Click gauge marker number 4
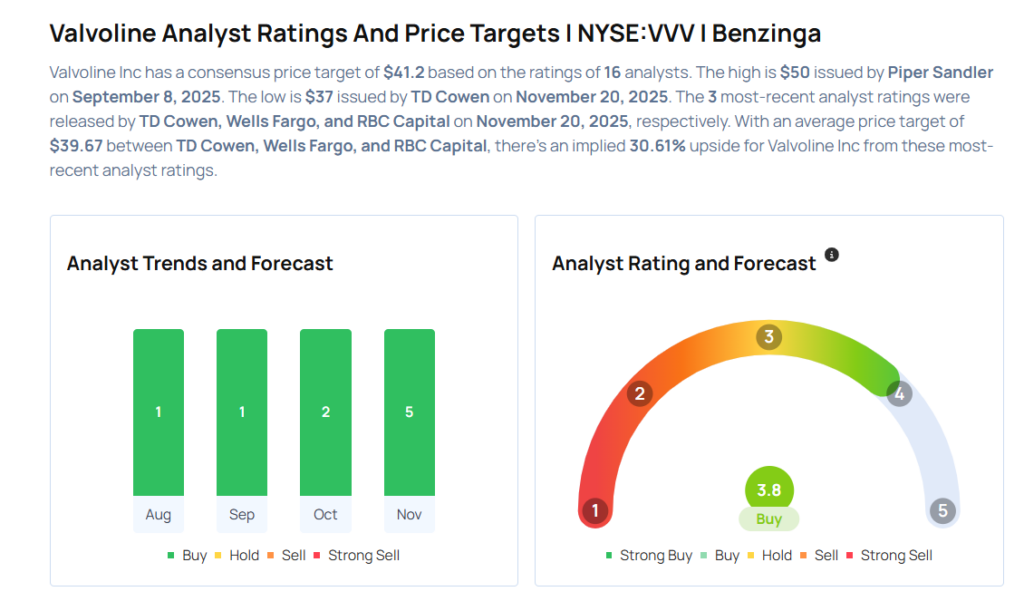 pos(899,393)
